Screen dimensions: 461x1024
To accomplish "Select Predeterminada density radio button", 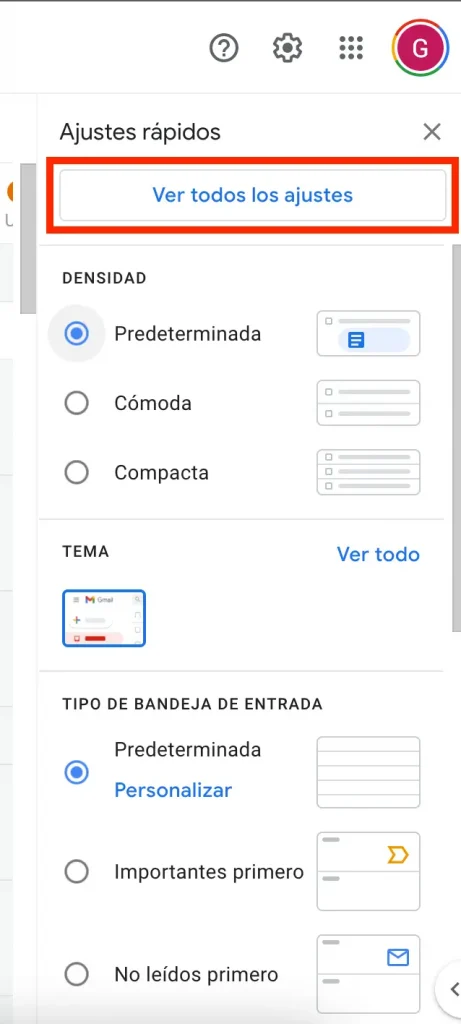I will pyautogui.click(x=76, y=334).
